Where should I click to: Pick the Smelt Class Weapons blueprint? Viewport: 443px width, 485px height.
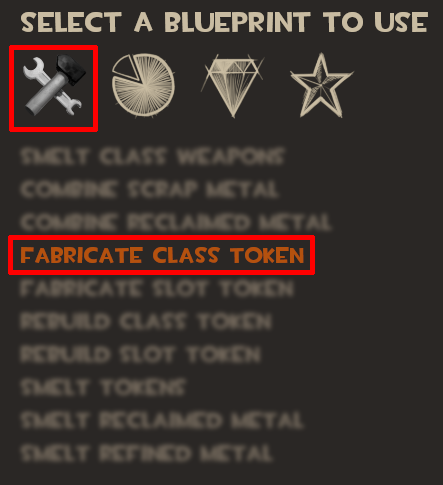click(x=153, y=156)
